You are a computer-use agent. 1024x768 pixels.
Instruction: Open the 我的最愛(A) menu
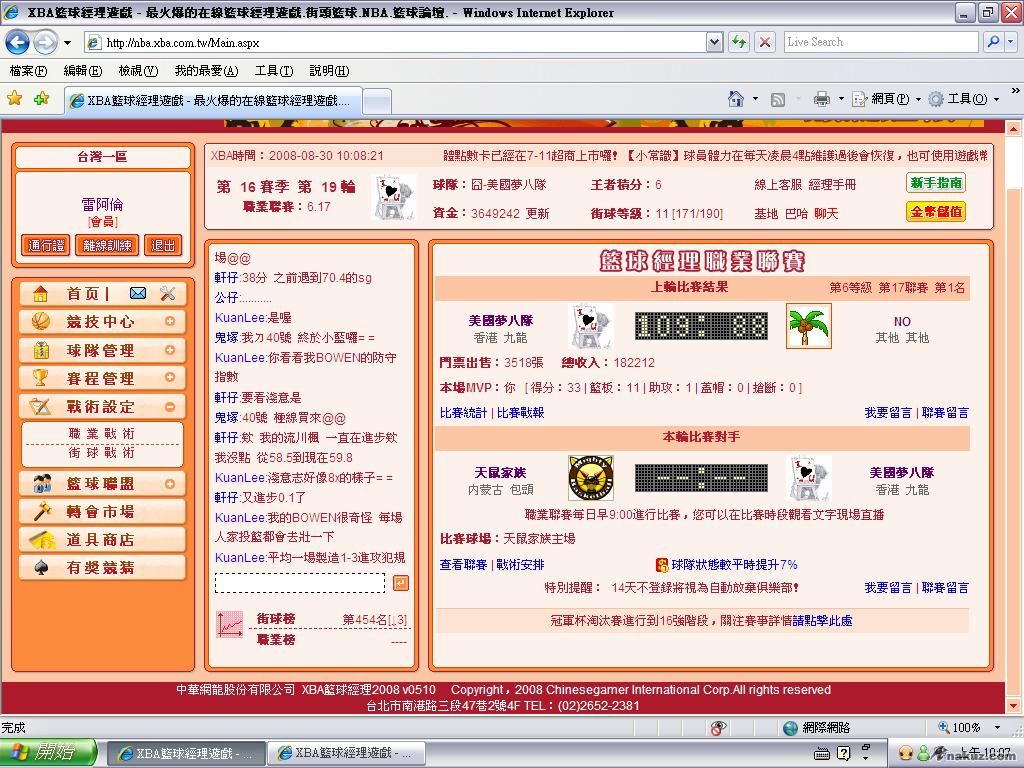(x=206, y=71)
